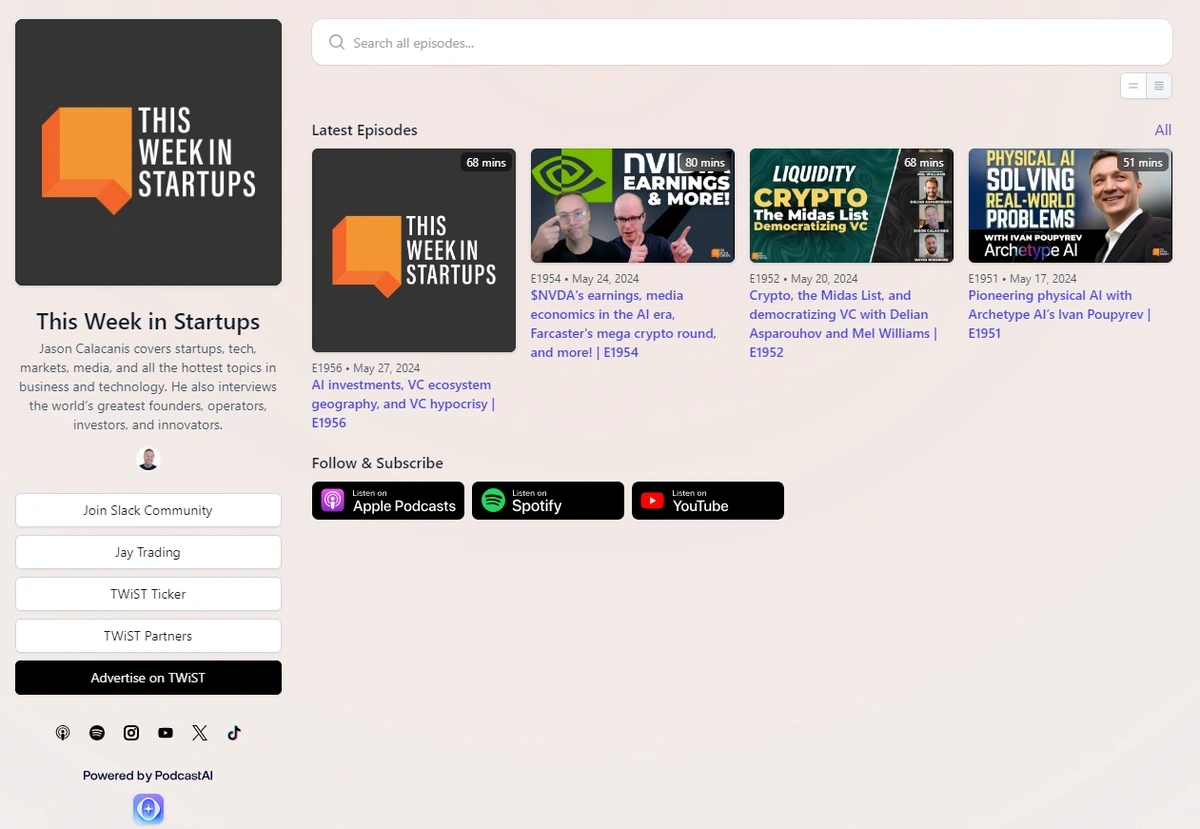Open the Spotify icon in sidebar socials
The image size is (1200, 829).
(97, 733)
